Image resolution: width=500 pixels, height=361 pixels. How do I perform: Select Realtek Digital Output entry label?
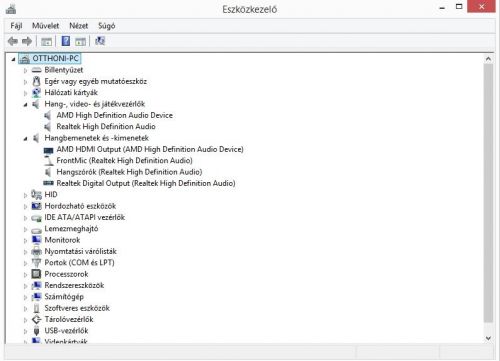tap(146, 183)
